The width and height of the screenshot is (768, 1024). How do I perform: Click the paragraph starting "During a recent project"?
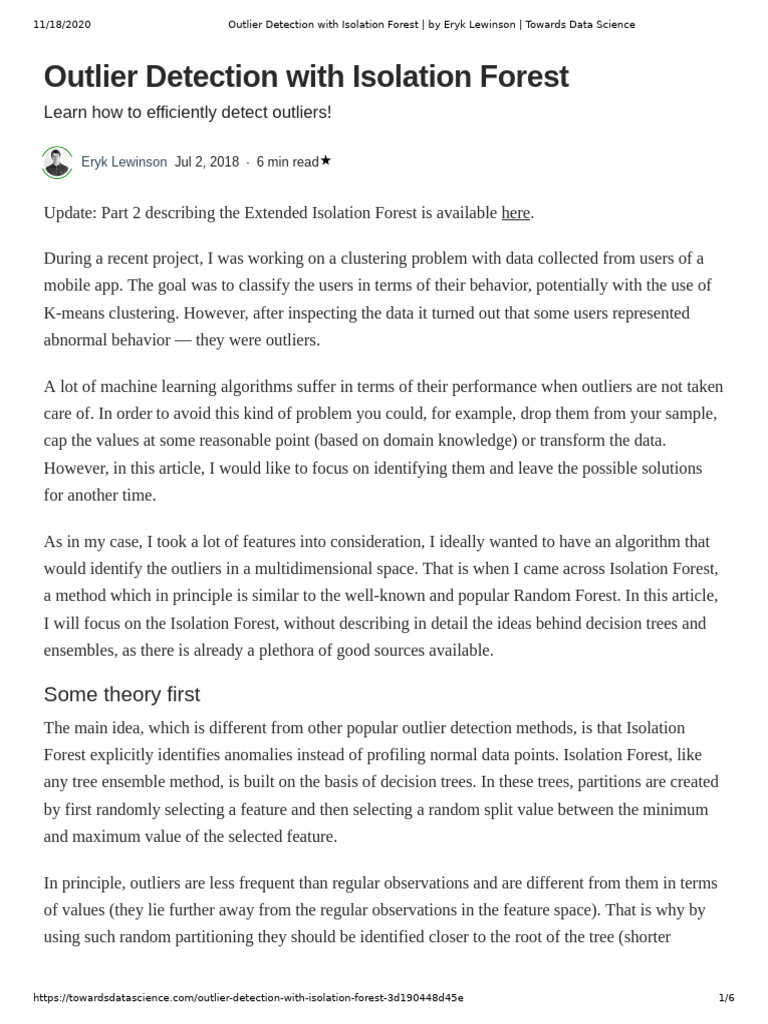tap(380, 299)
